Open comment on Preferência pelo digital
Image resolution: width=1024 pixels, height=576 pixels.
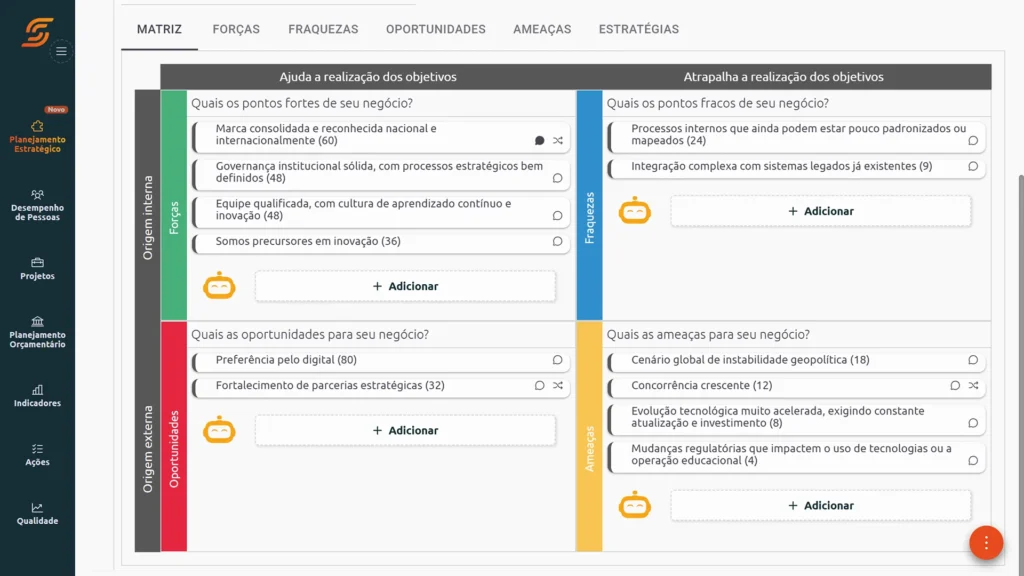(x=557, y=360)
